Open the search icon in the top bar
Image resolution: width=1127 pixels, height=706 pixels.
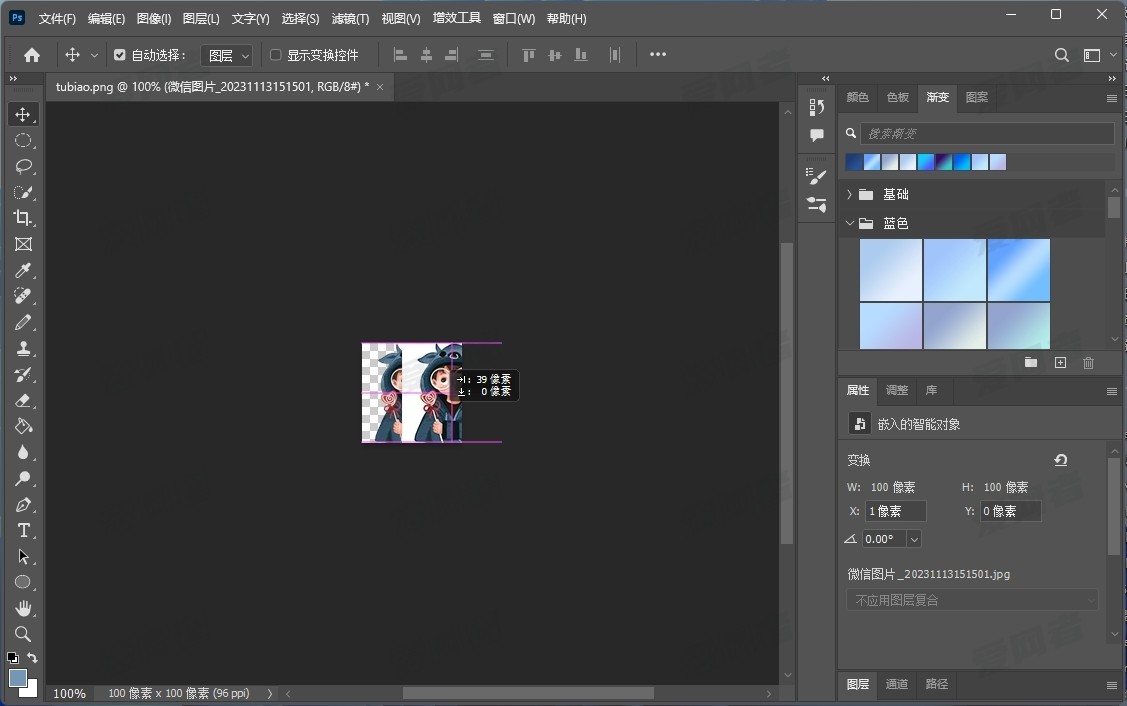pos(1060,55)
